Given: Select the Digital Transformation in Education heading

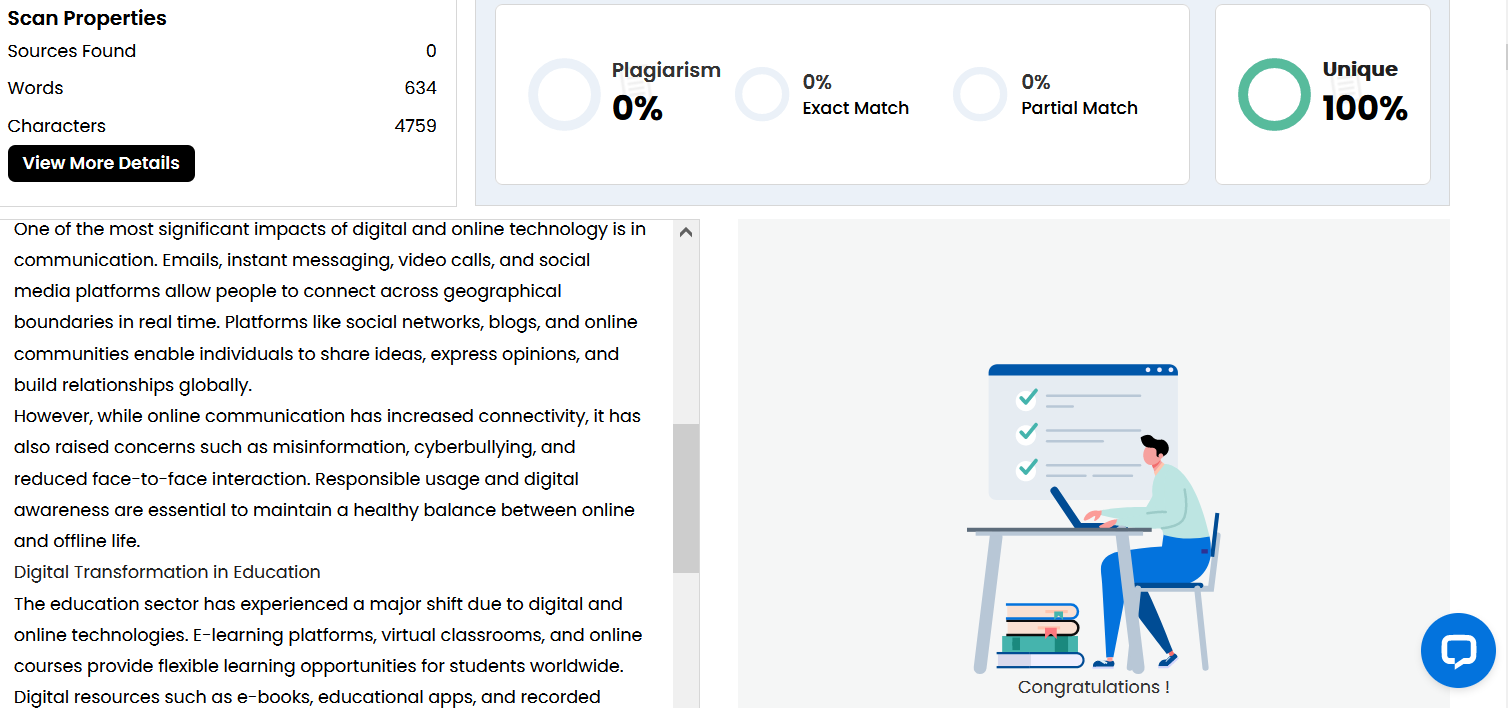Looking at the screenshot, I should click(167, 572).
